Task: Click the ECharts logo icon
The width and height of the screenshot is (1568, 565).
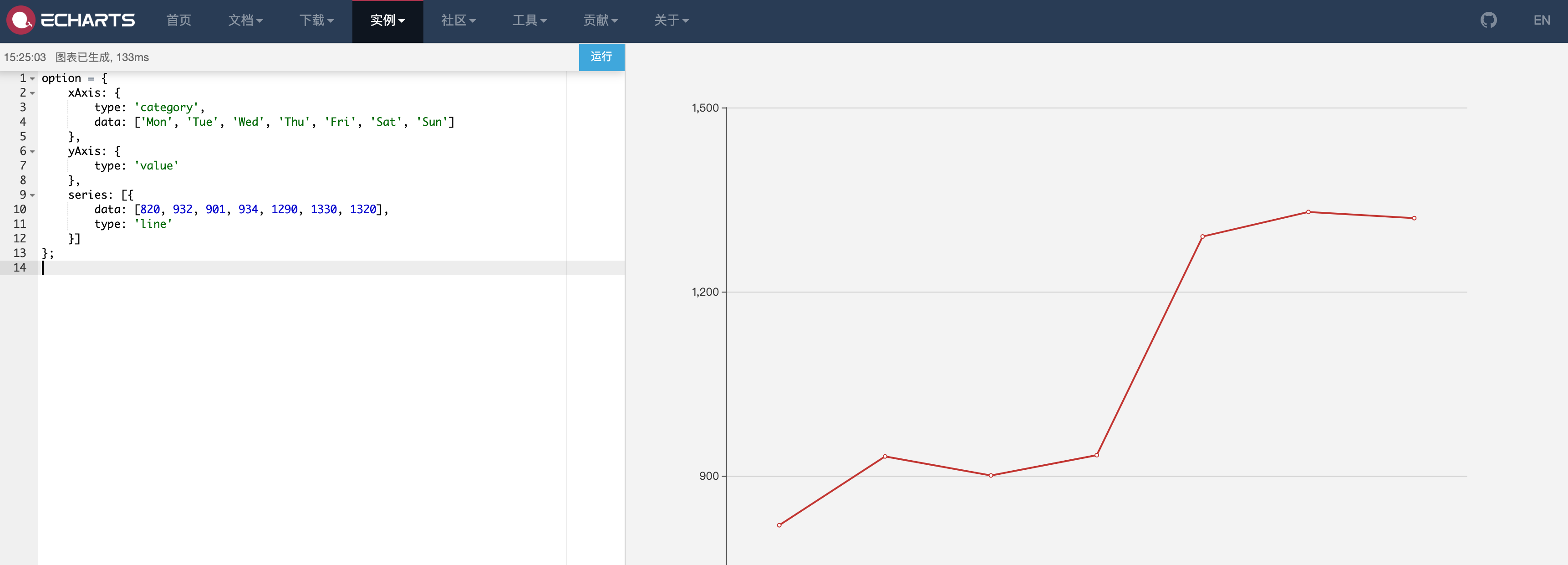Action: tap(20, 20)
